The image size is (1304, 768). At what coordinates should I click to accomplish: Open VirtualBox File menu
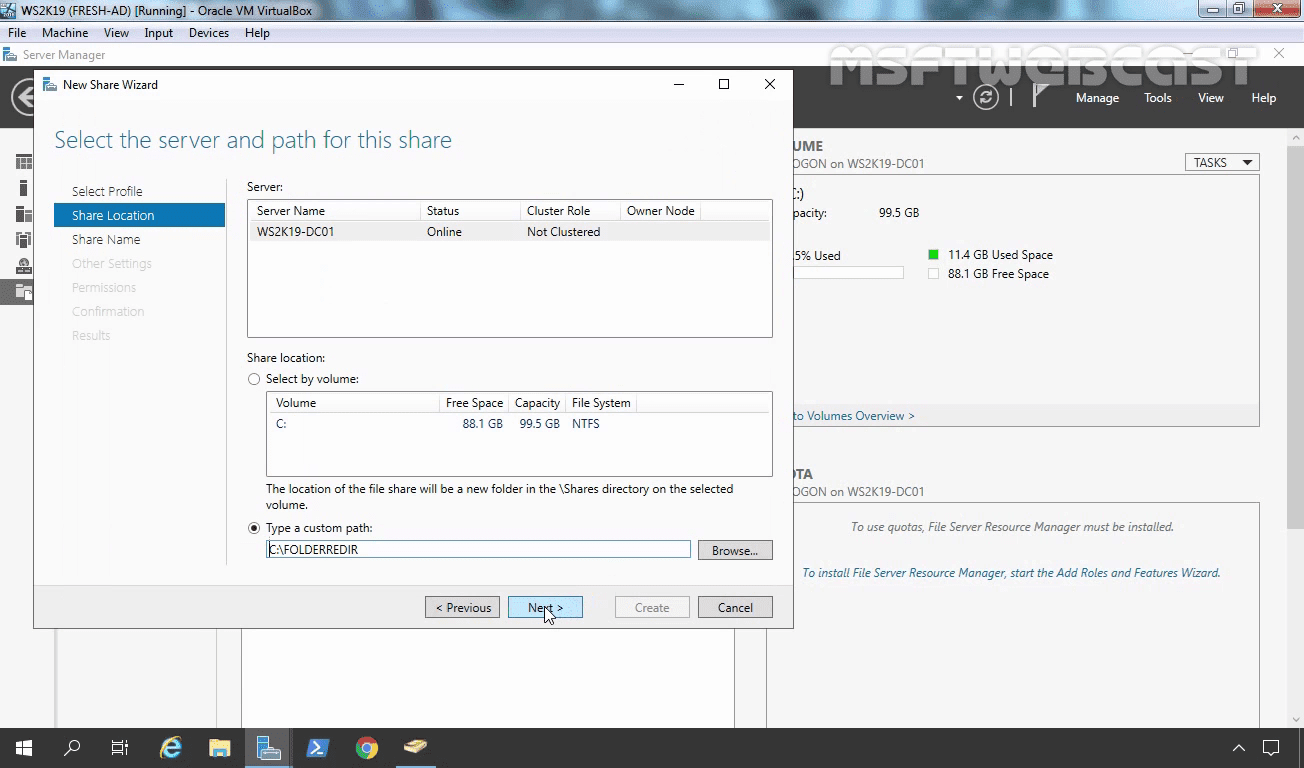[17, 33]
